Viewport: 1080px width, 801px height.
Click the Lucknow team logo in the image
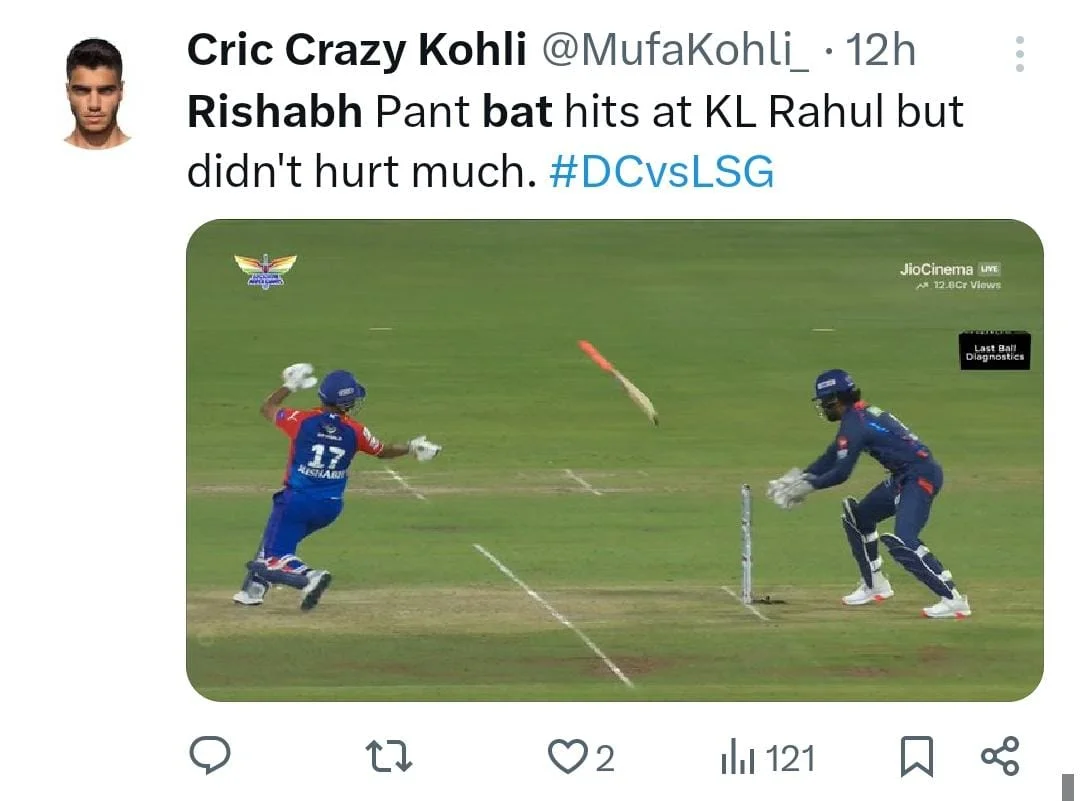coord(265,270)
